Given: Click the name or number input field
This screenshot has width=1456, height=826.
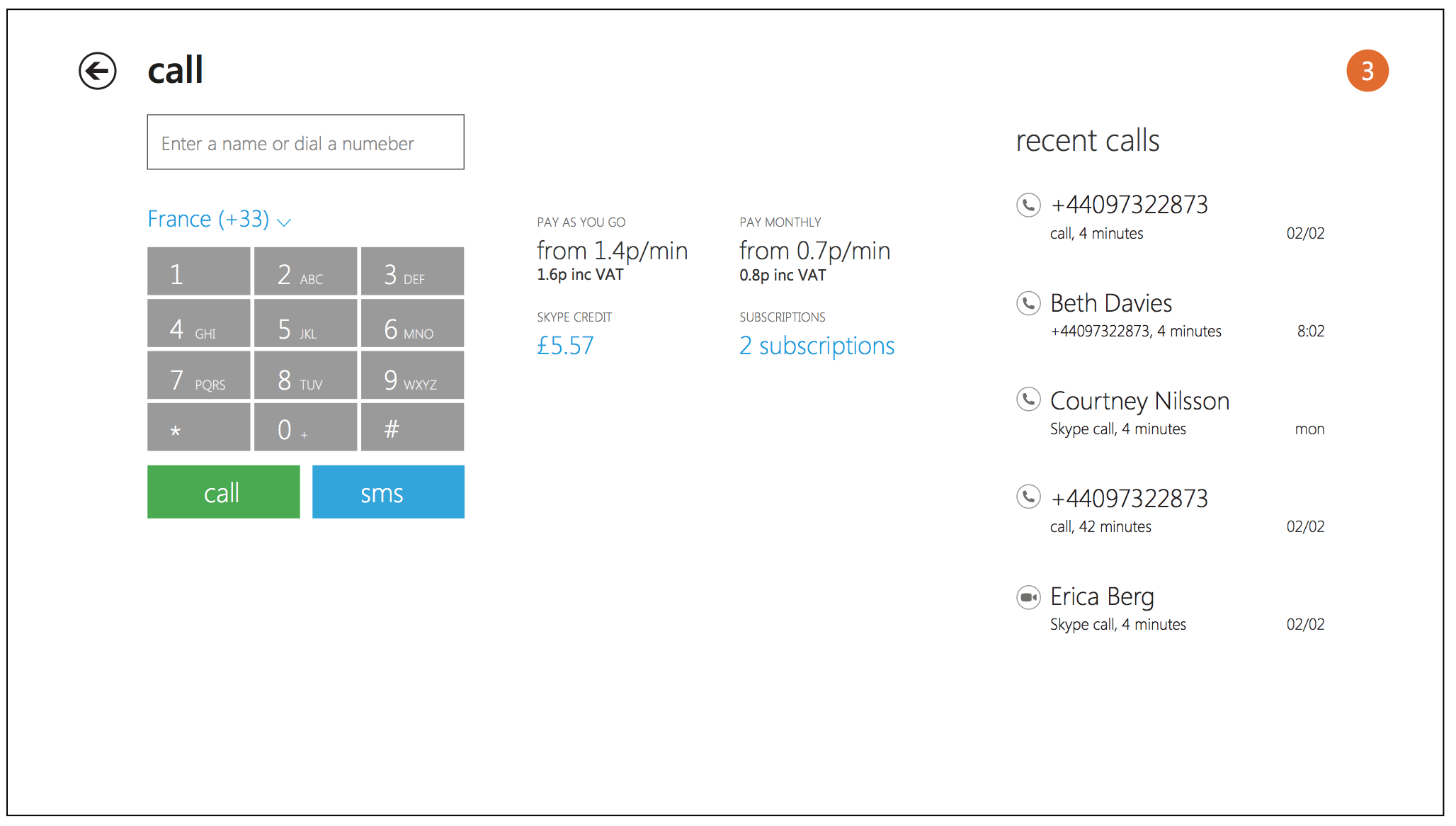Looking at the screenshot, I should [x=305, y=142].
